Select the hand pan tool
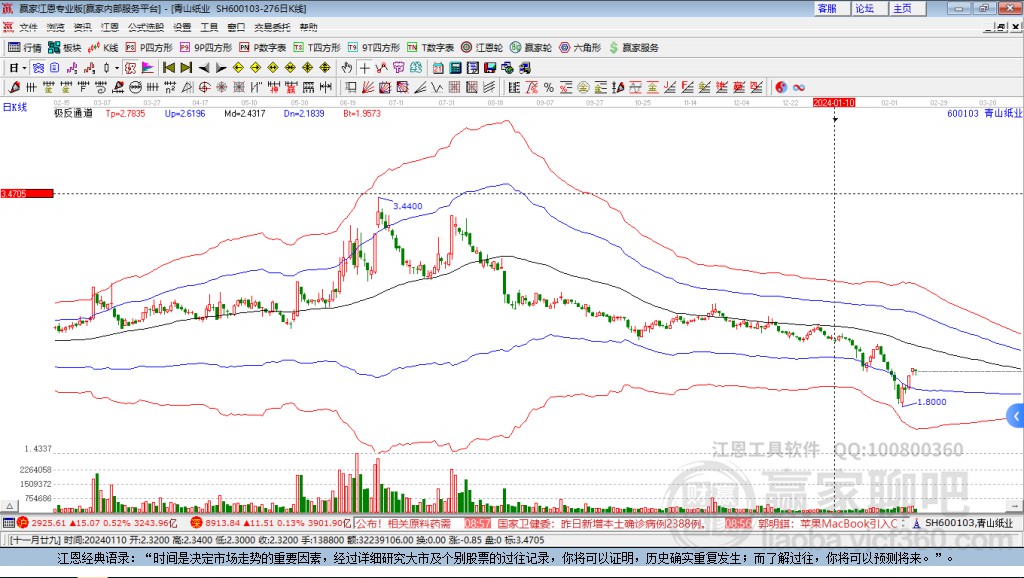Screen dimensions: 1024x578 pos(347,67)
